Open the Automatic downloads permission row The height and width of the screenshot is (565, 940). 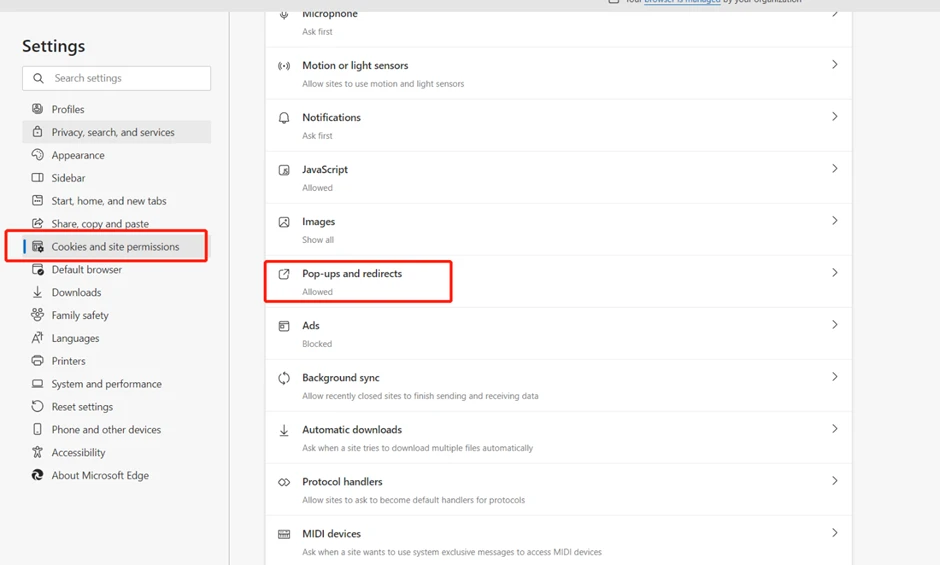pos(558,438)
